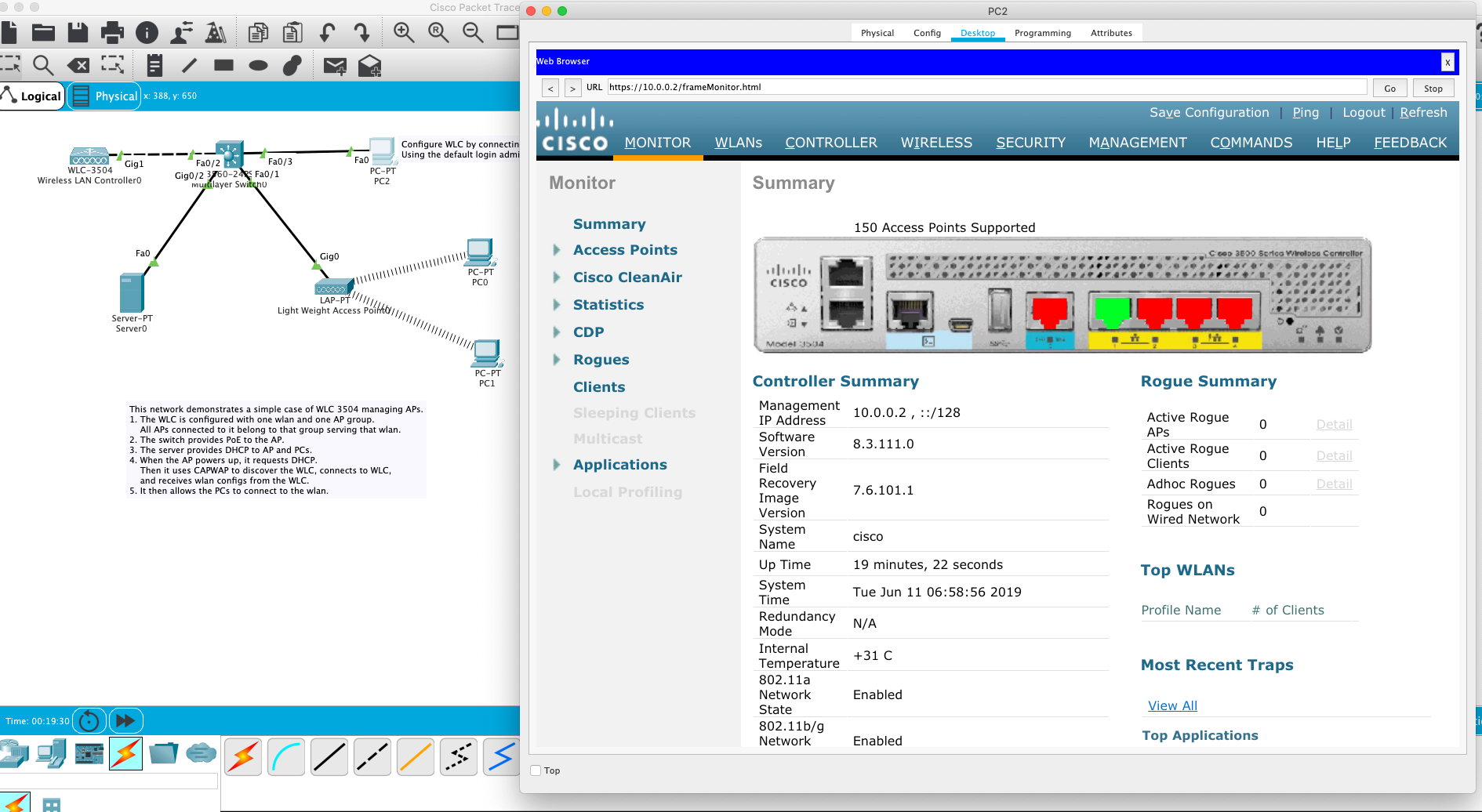Add a complex PDU open envelope
This screenshot has height=812, width=1482.
tap(369, 66)
